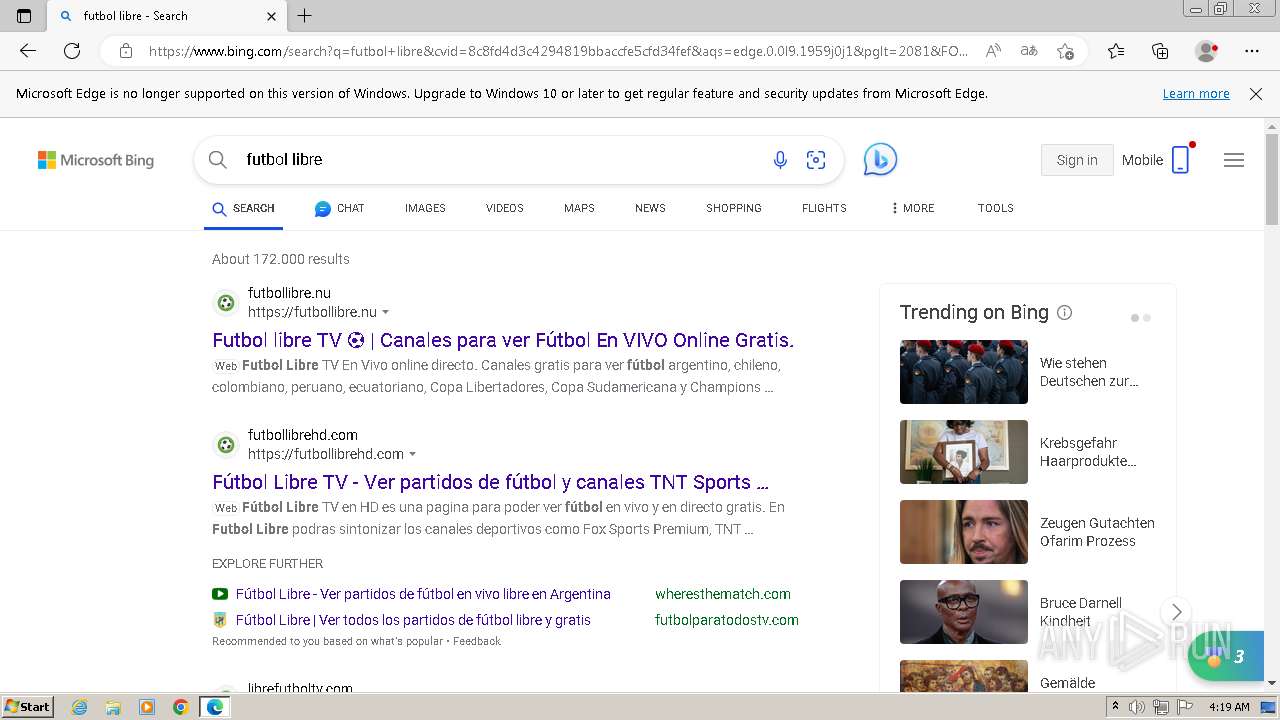
Task: Expand the MORE menu
Action: tap(912, 208)
